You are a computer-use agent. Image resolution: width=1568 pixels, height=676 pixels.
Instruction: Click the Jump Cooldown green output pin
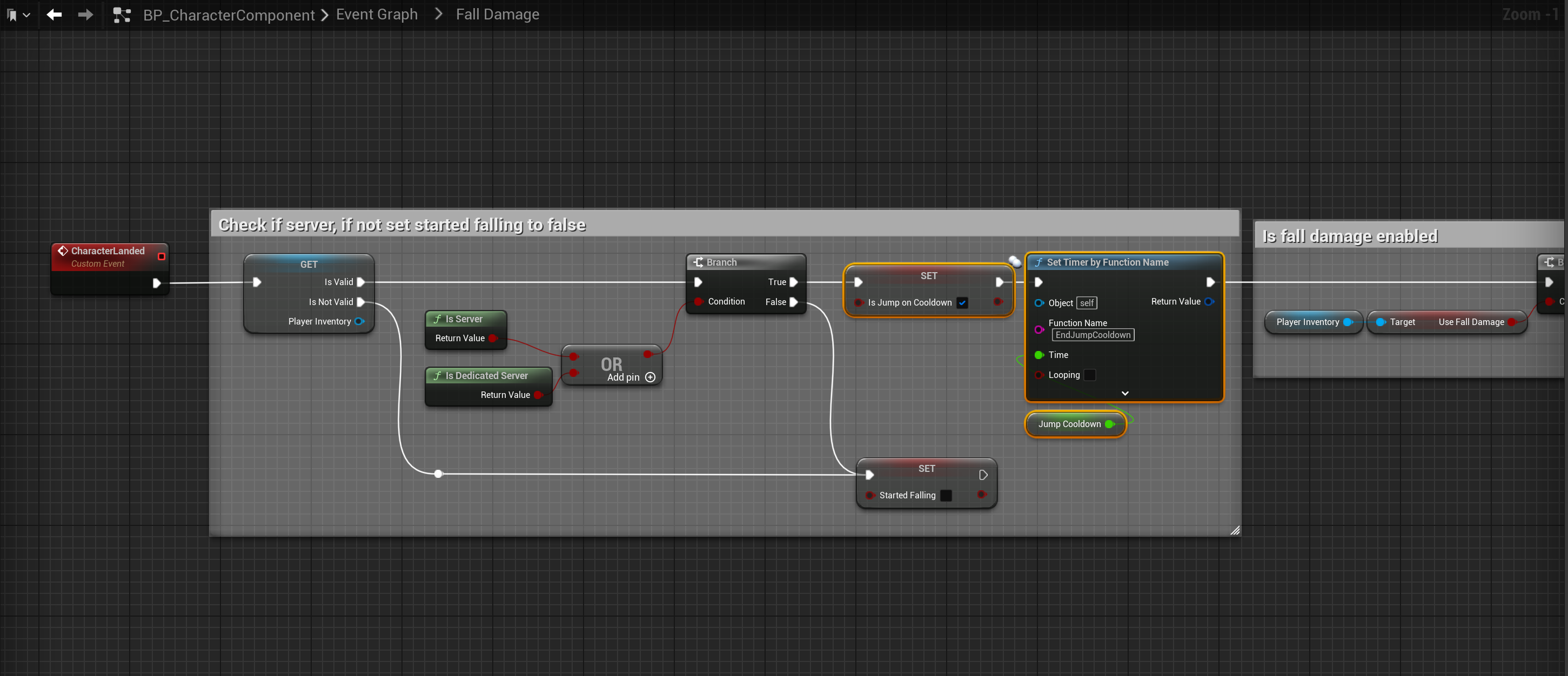point(1109,424)
